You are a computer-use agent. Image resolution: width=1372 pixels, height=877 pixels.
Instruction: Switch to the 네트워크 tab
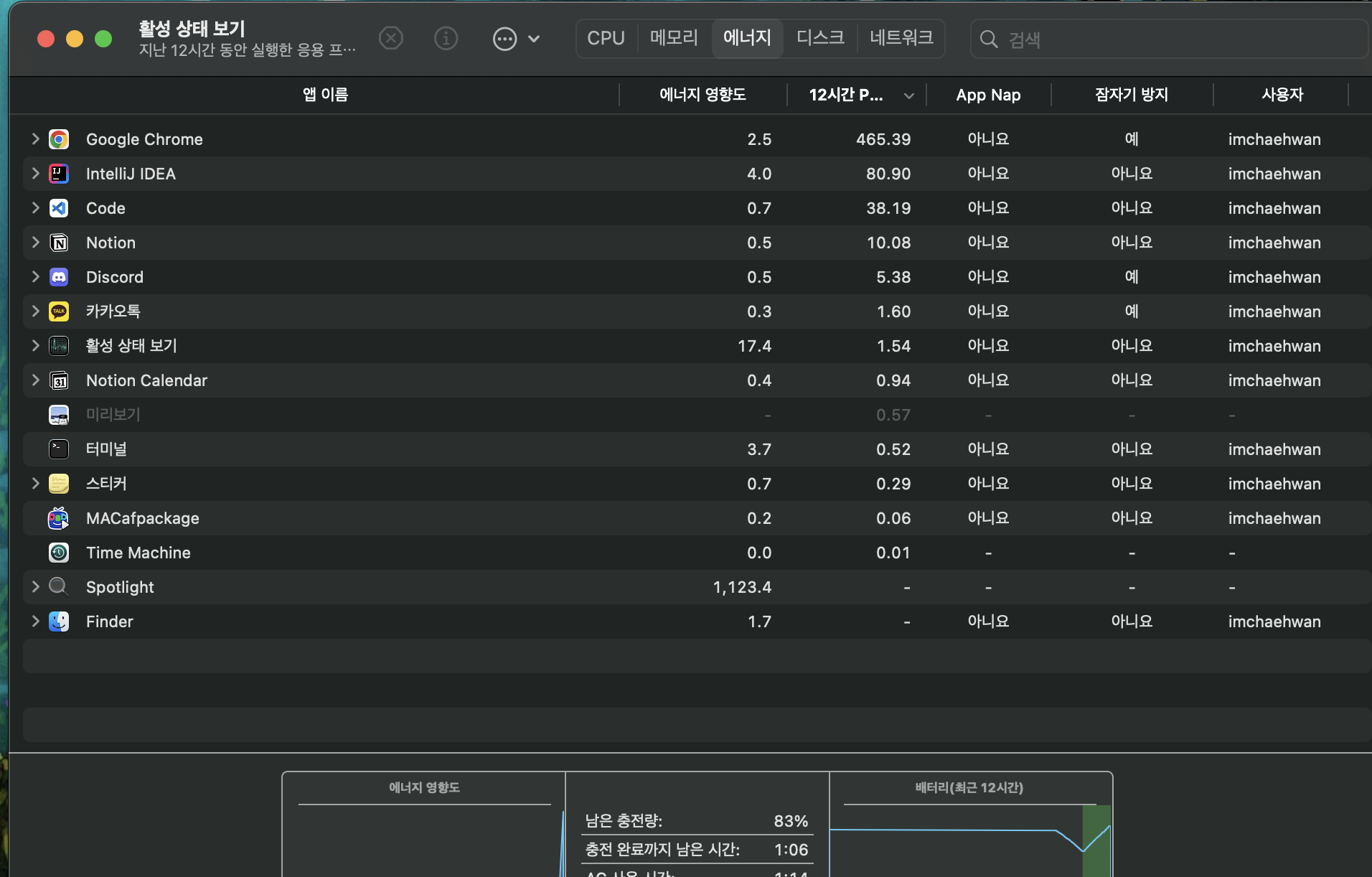coord(901,38)
